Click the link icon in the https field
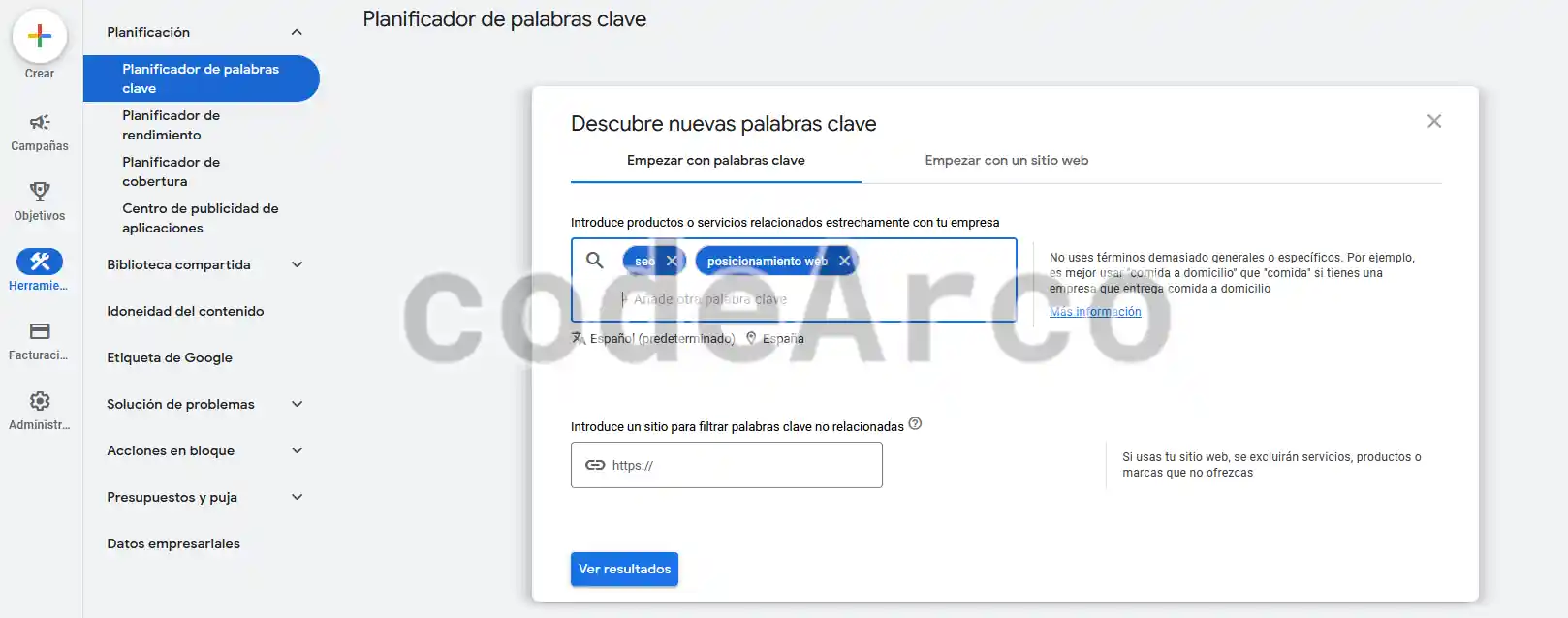 (595, 465)
